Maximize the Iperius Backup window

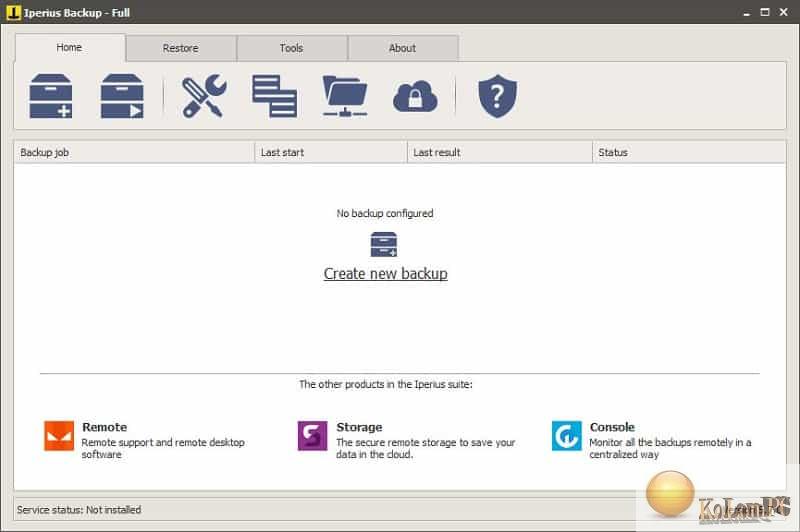(765, 12)
